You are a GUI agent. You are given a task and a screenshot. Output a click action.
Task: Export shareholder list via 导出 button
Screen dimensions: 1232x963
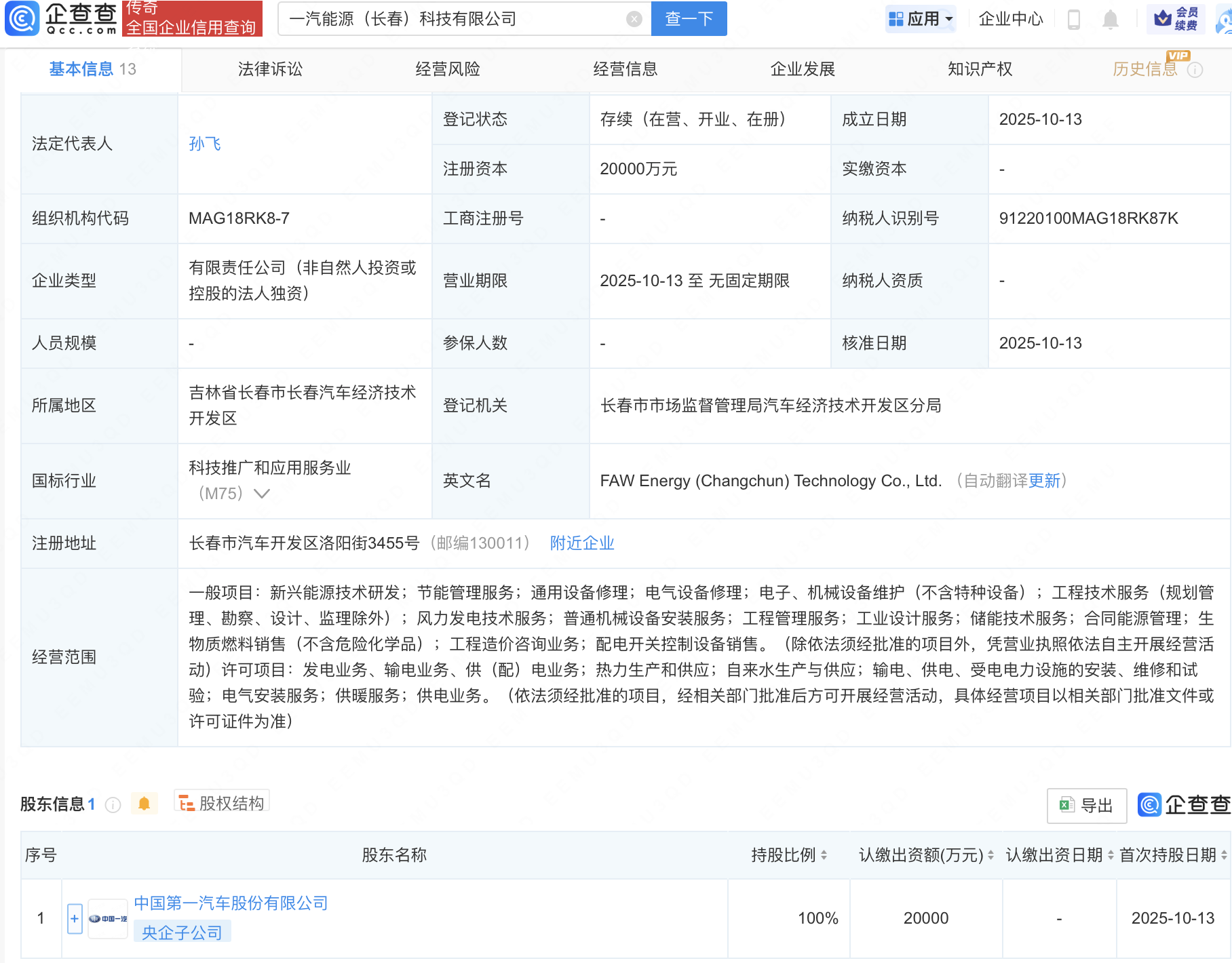(1086, 805)
